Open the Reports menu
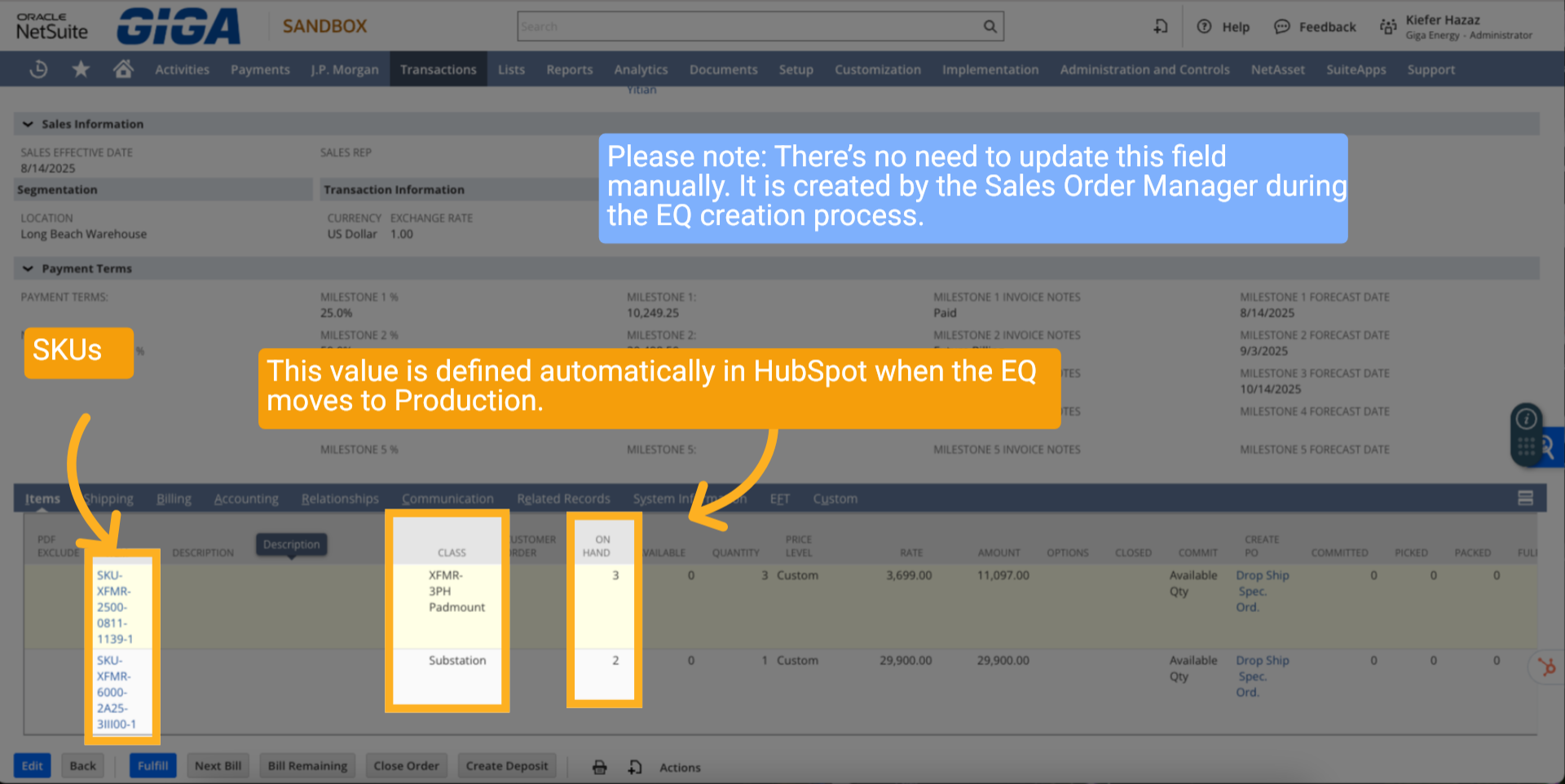This screenshot has height=784, width=1565. 570,69
